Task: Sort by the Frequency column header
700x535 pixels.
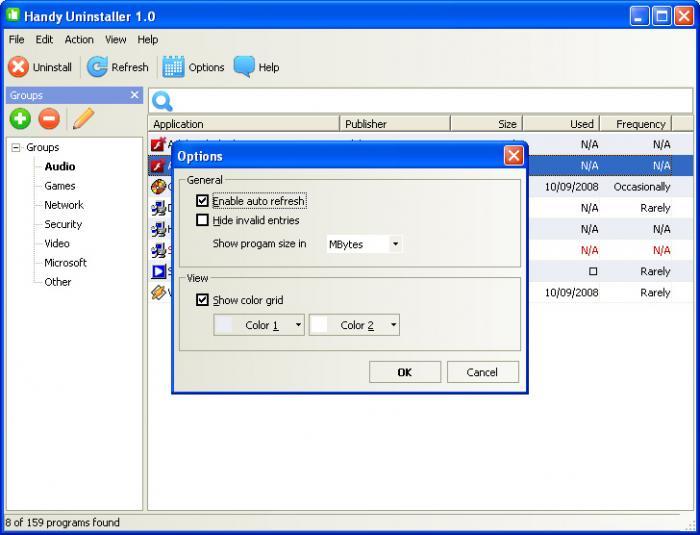Action: coord(636,124)
